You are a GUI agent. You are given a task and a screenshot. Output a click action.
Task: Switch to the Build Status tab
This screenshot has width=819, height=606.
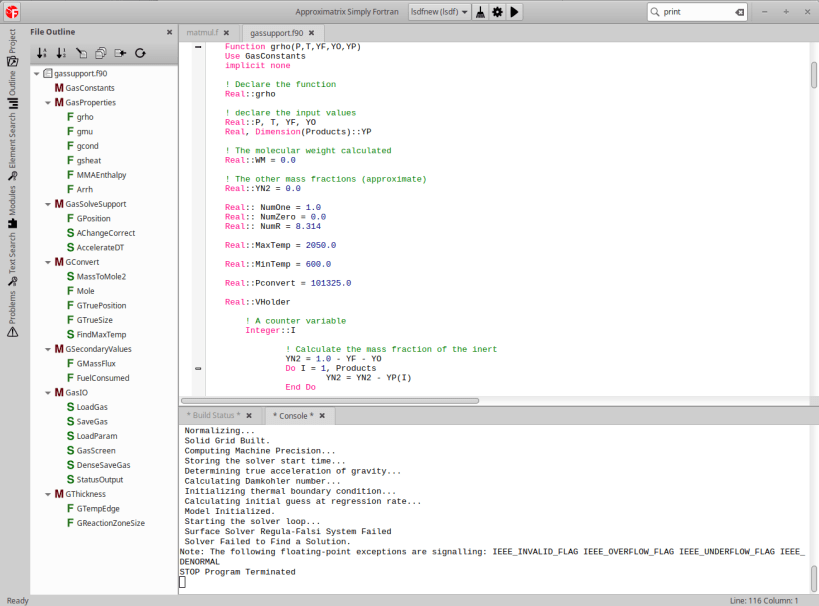tap(212, 415)
